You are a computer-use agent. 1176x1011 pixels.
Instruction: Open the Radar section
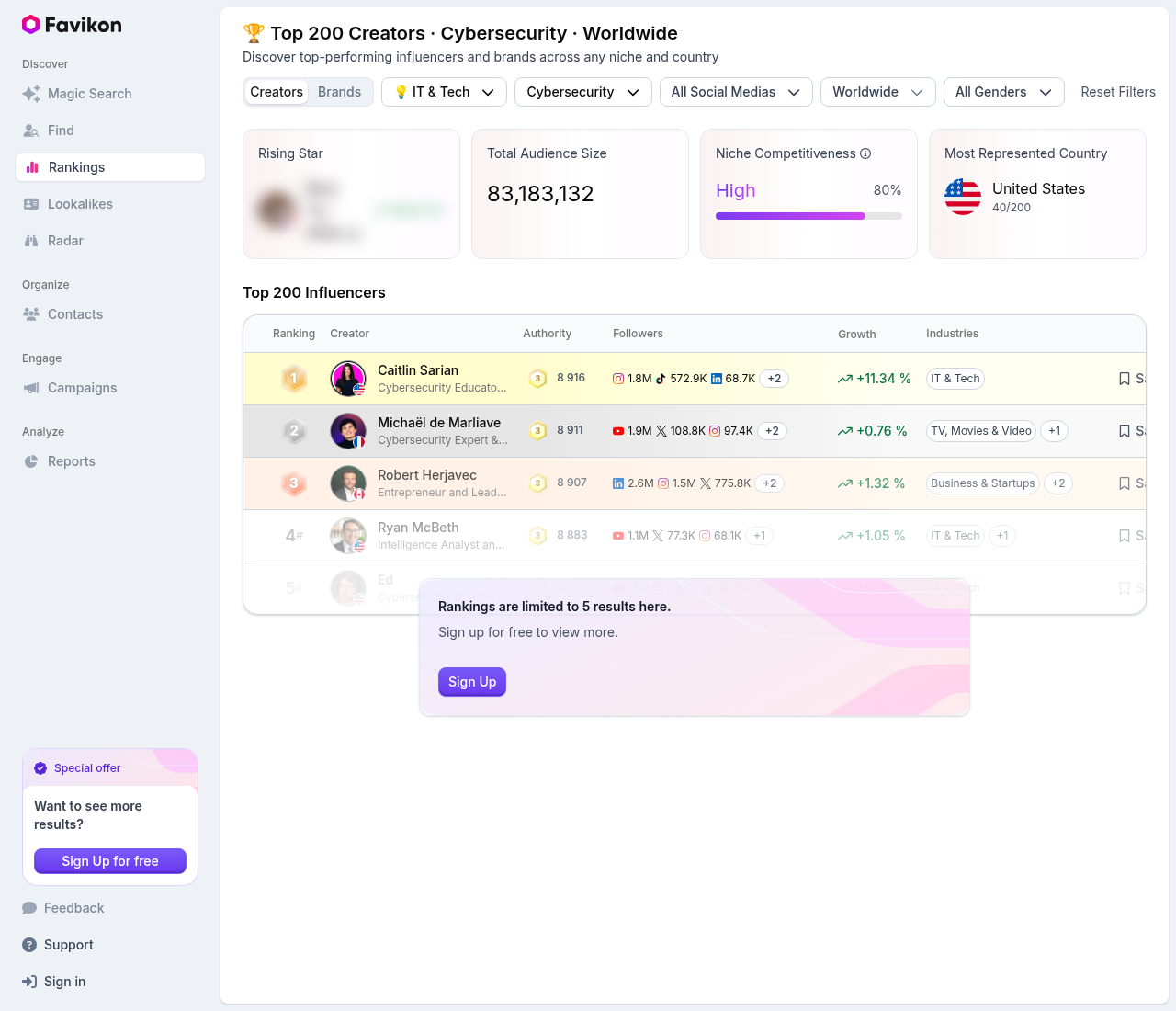tap(65, 241)
